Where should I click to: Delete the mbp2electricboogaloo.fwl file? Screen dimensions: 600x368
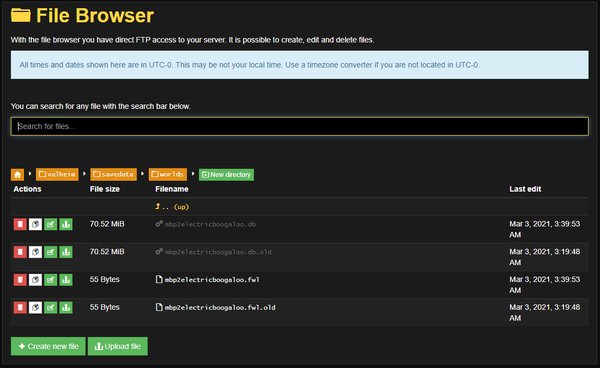[20, 280]
